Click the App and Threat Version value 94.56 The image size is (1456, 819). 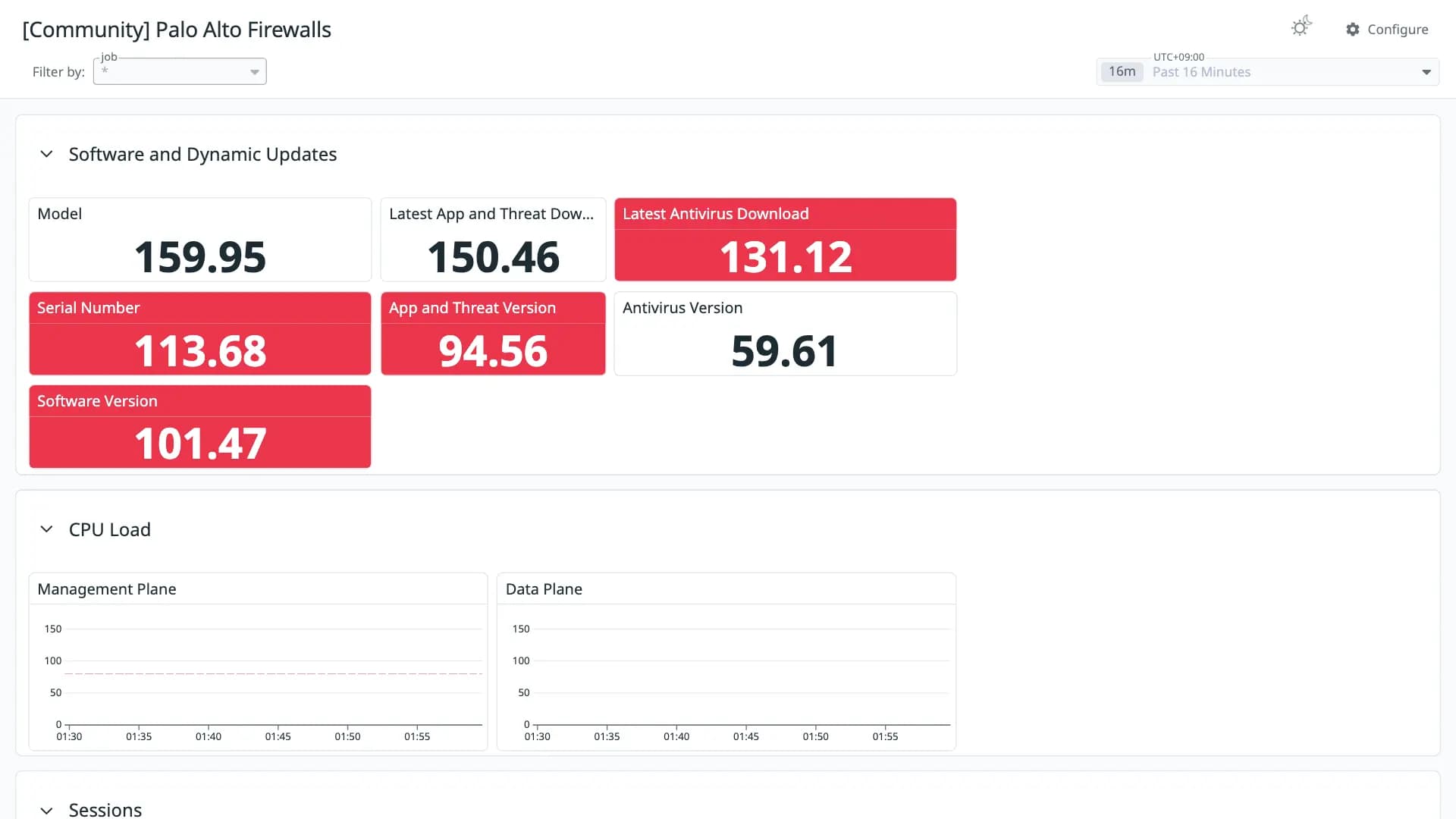pos(493,351)
